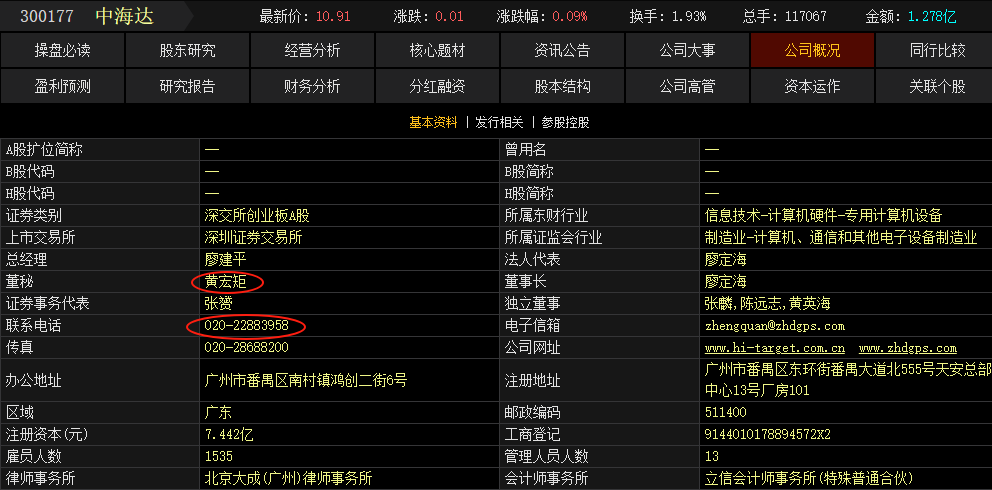Click stock name 中海达
This screenshot has width=992, height=490.
tap(125, 16)
